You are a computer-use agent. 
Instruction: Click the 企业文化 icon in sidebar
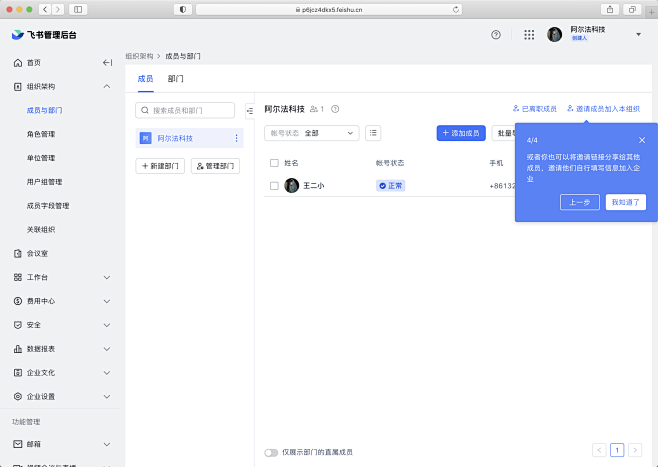18,373
